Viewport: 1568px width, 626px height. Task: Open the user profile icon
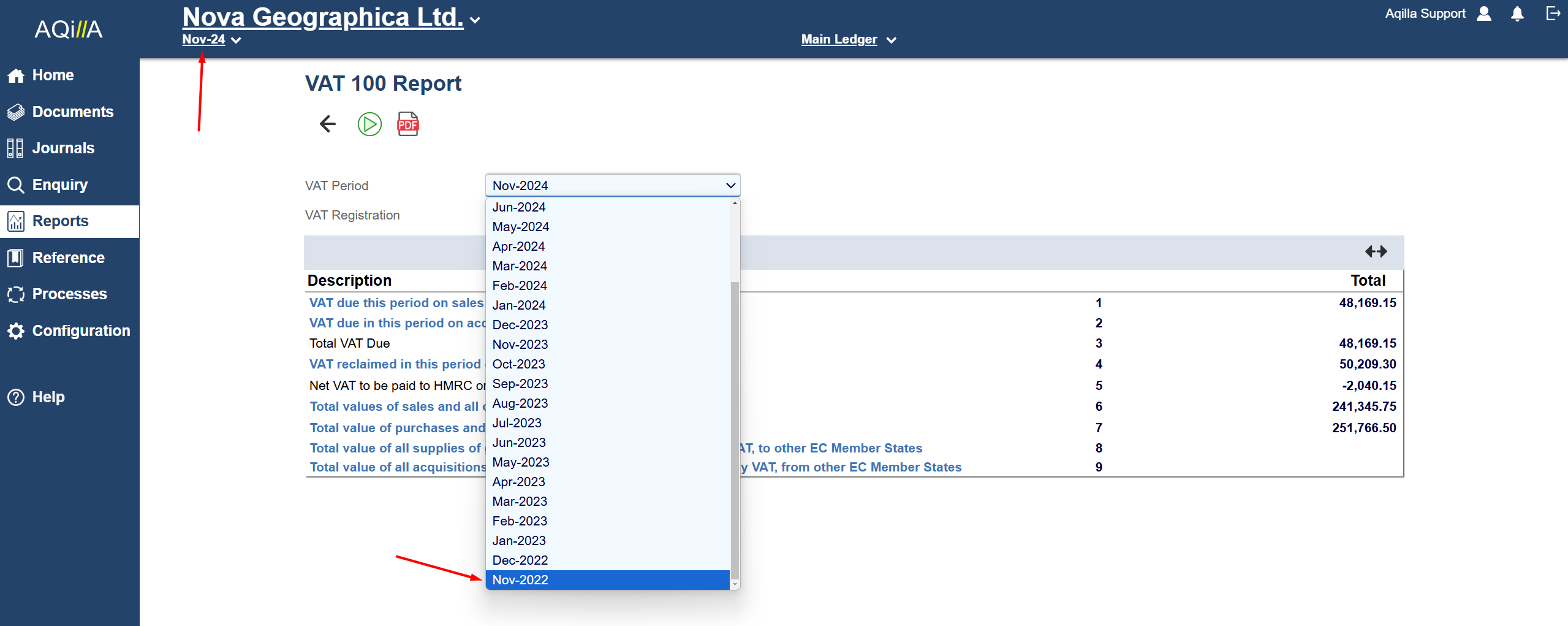tap(1484, 13)
